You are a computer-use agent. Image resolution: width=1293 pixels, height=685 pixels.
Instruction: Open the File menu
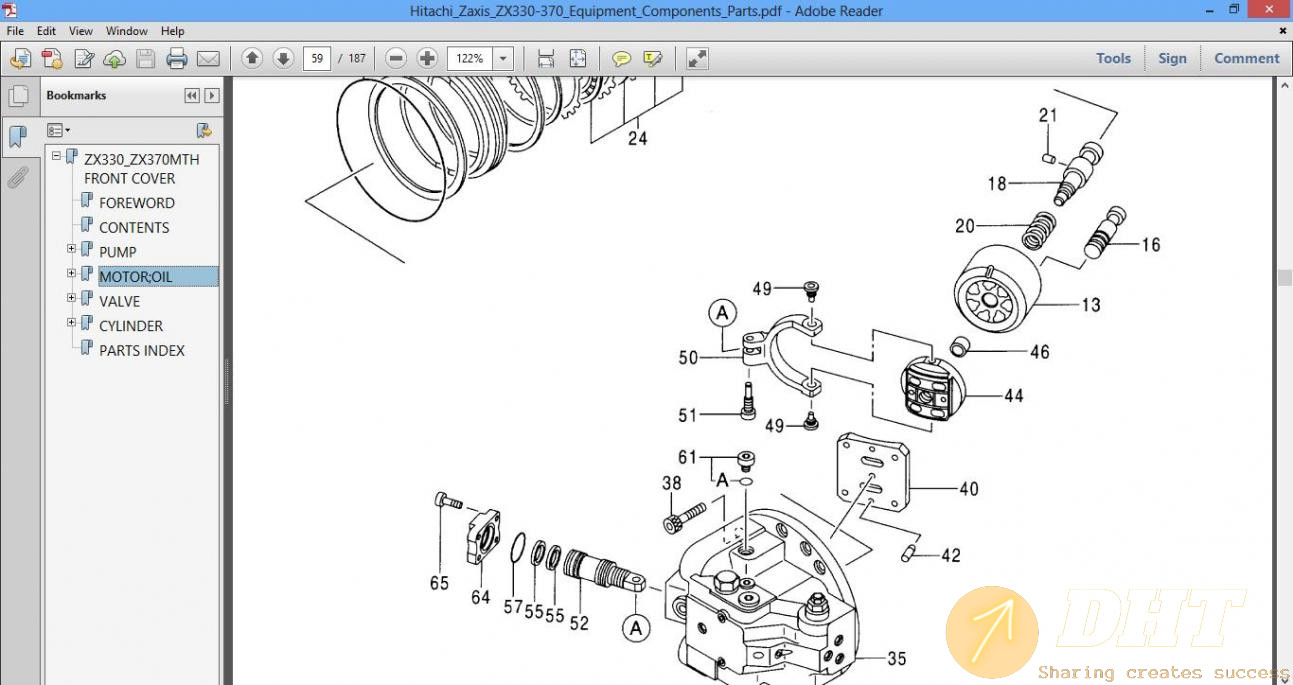(15, 31)
